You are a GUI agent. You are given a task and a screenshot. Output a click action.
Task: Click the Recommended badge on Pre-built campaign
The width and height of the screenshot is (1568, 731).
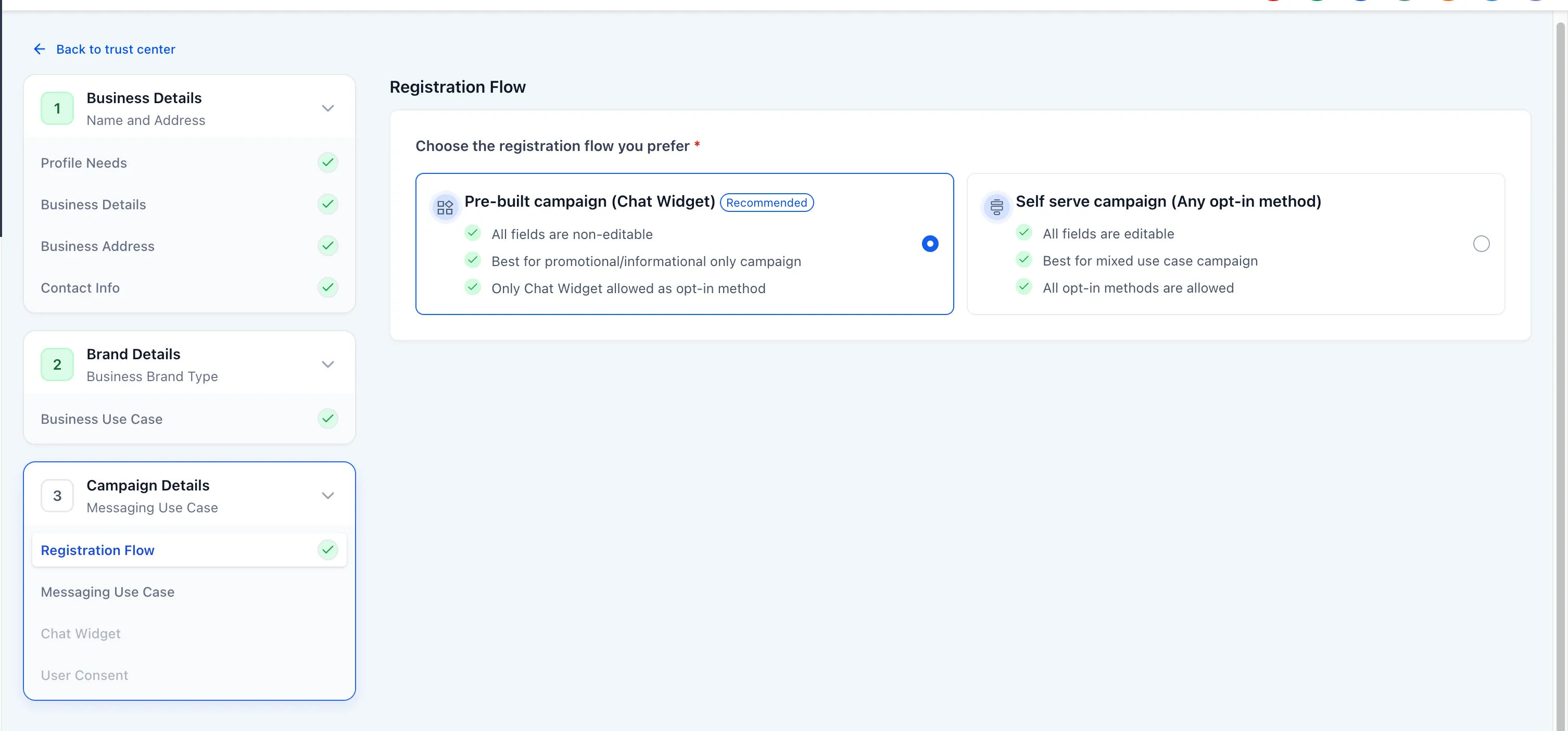(x=766, y=202)
